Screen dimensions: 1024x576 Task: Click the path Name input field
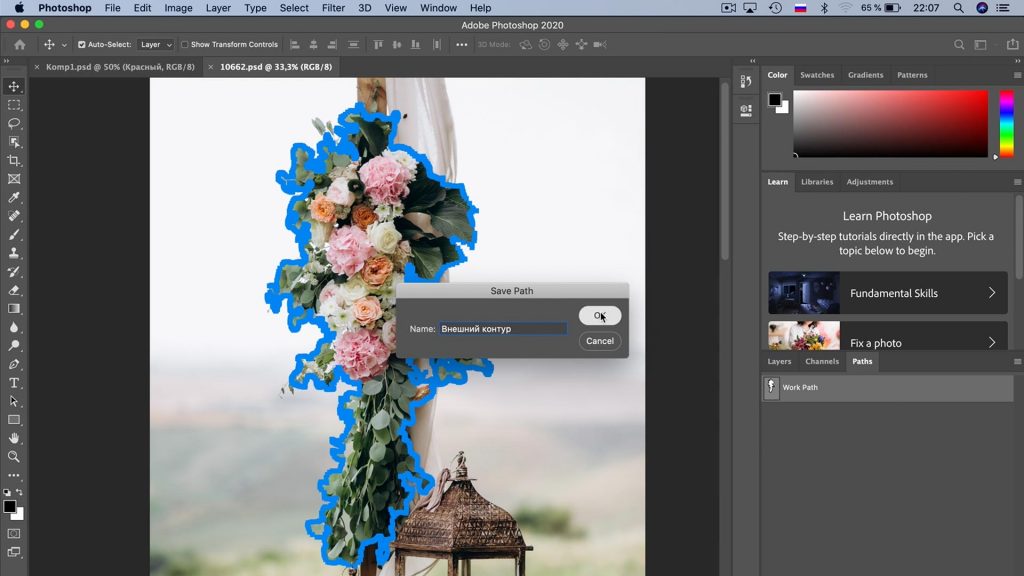[x=503, y=328]
